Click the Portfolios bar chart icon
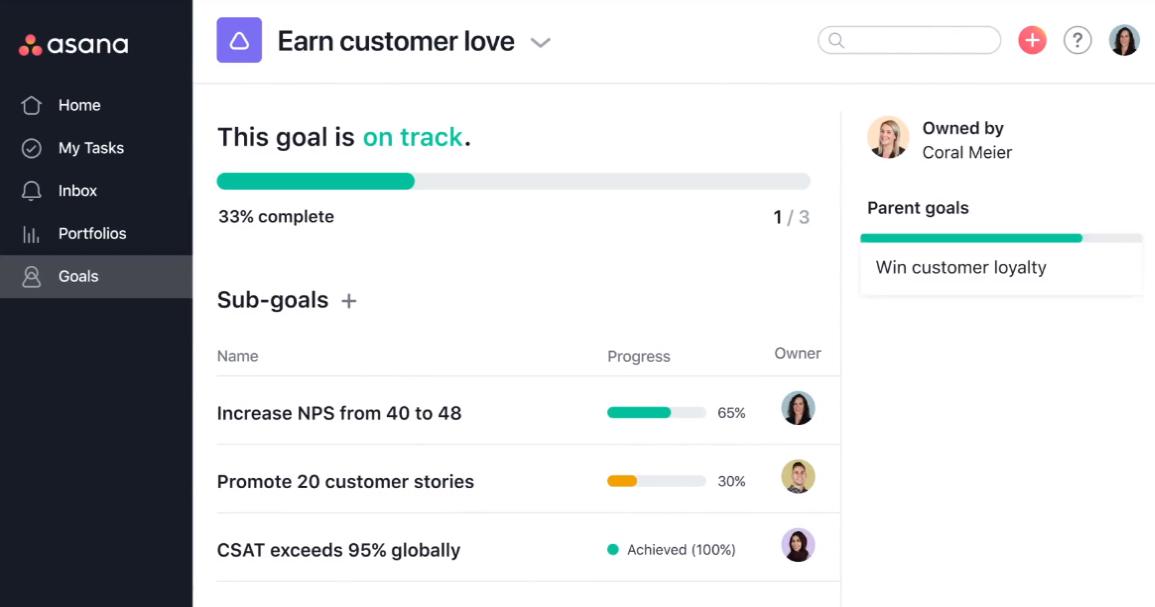The width and height of the screenshot is (1155, 607). pos(32,234)
